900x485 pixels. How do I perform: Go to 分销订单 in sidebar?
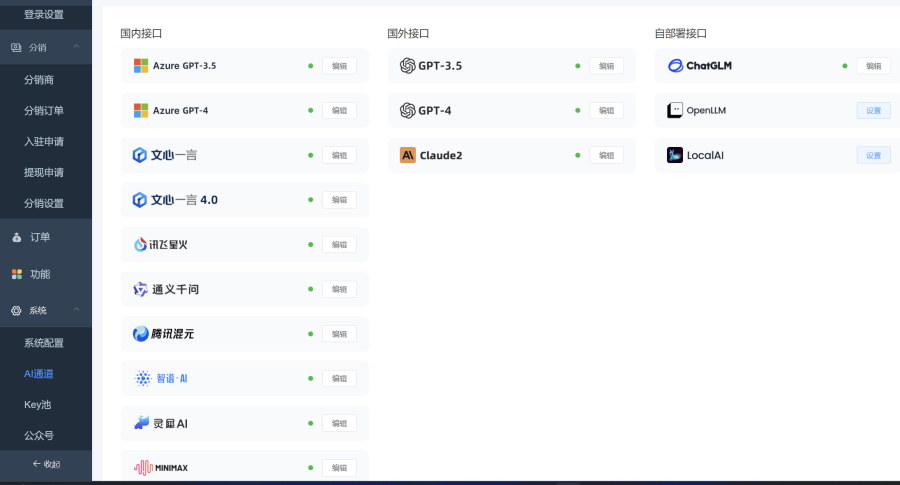pos(44,110)
